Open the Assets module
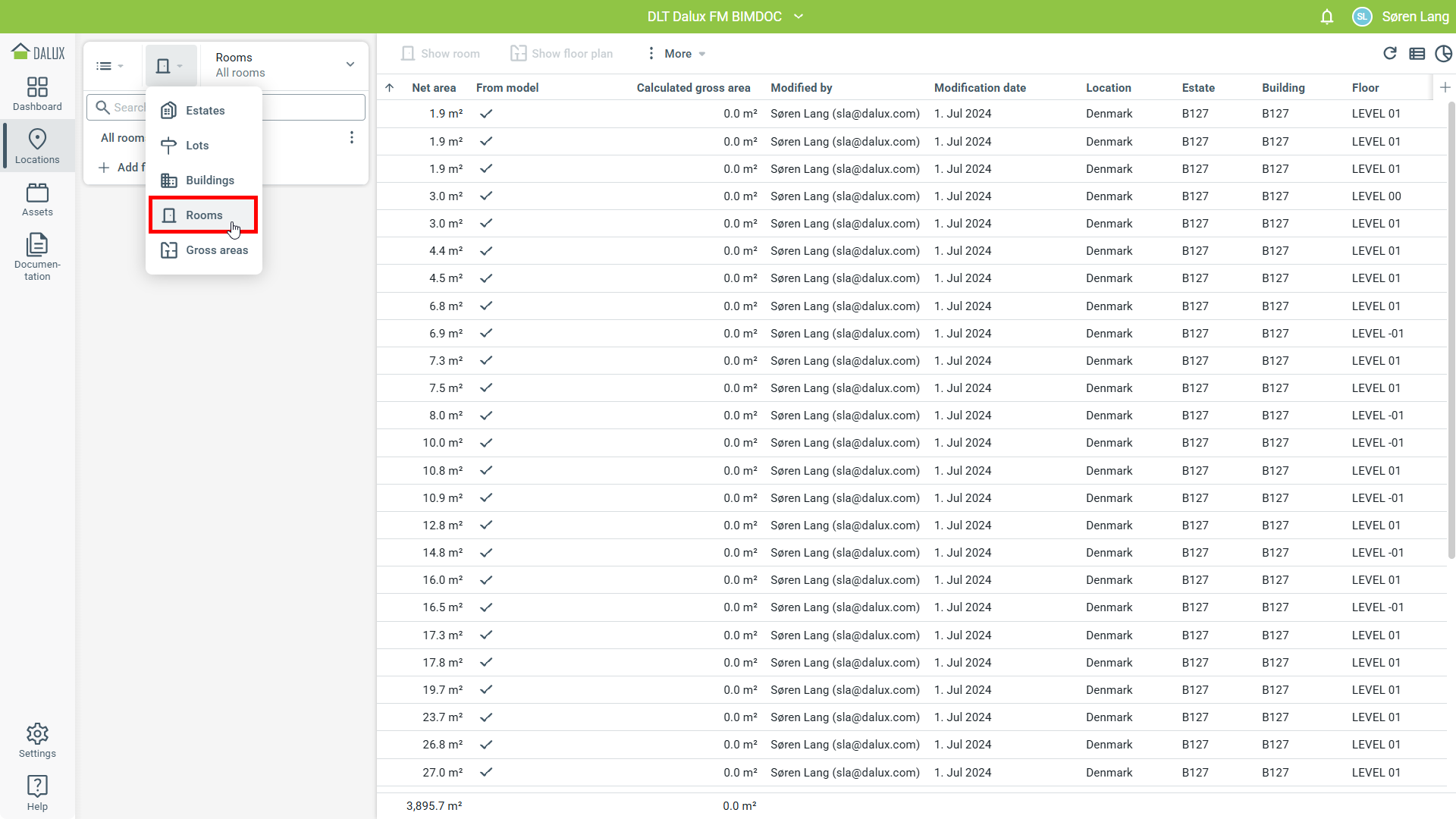 pyautogui.click(x=37, y=199)
